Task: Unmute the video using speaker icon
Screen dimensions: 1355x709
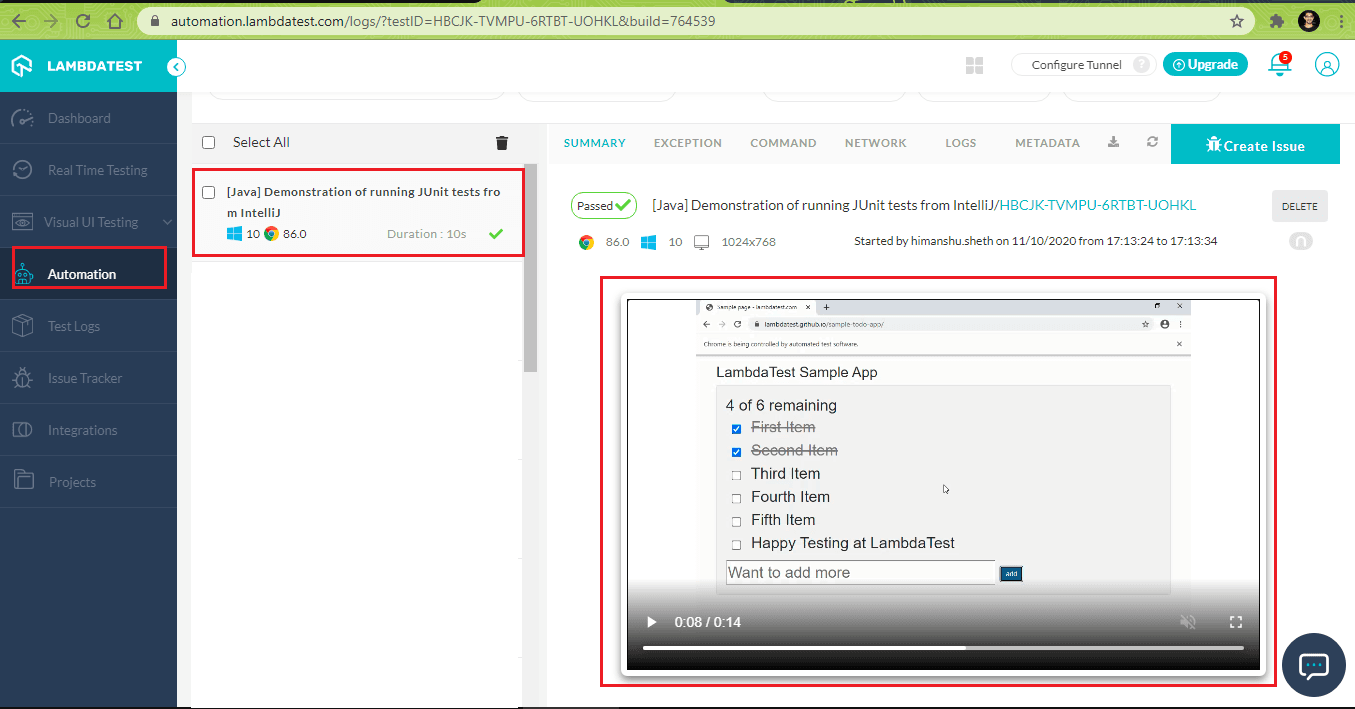Action: click(x=1187, y=622)
